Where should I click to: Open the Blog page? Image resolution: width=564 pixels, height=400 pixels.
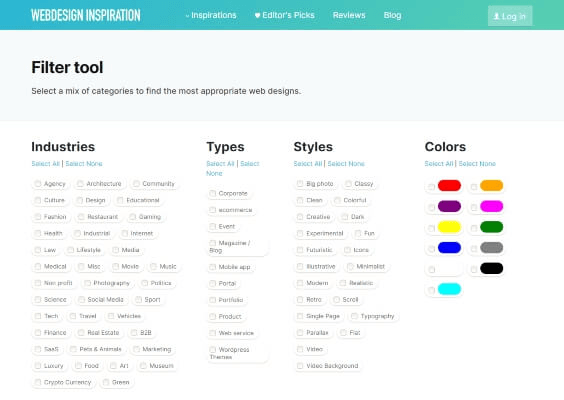click(x=392, y=15)
